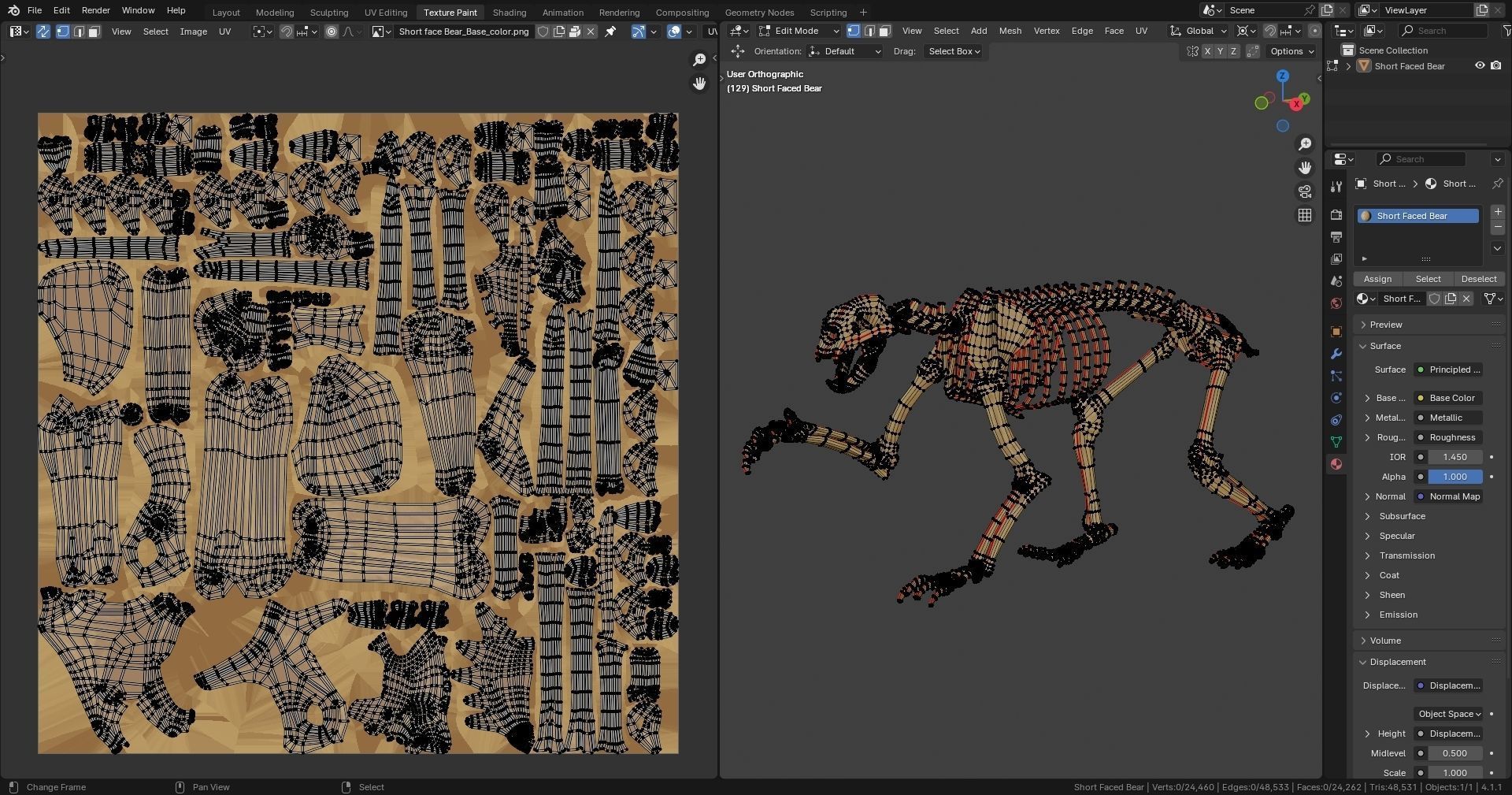The height and width of the screenshot is (795, 1512).
Task: Click the pan hand icon in the UV editor
Action: 699,84
